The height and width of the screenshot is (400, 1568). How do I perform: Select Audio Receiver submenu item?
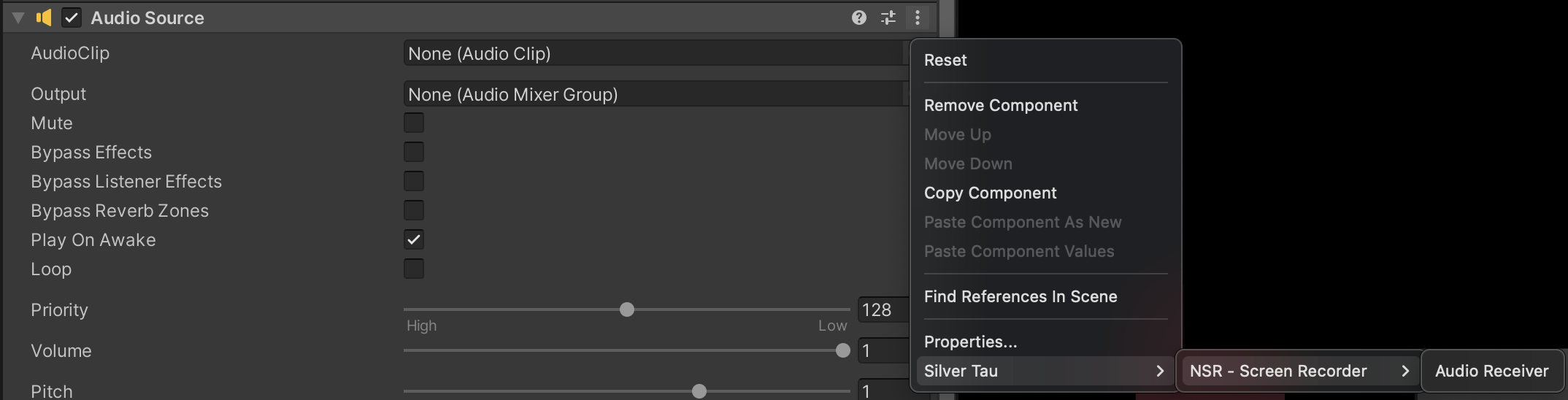pyautogui.click(x=1491, y=371)
